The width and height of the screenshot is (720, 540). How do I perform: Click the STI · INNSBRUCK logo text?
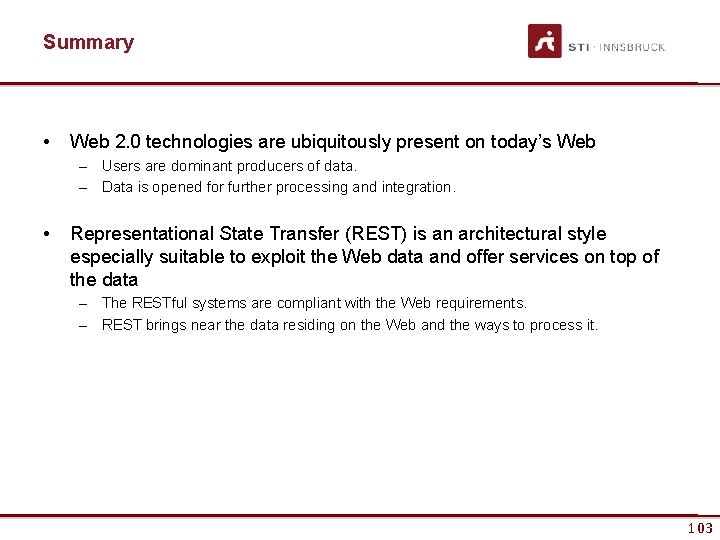[616, 47]
